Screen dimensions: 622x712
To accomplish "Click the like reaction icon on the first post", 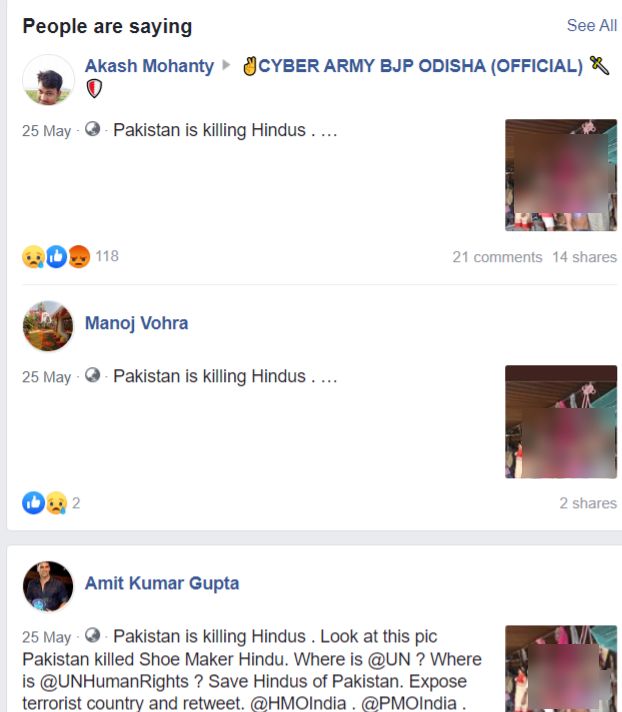I will pyautogui.click(x=56, y=257).
